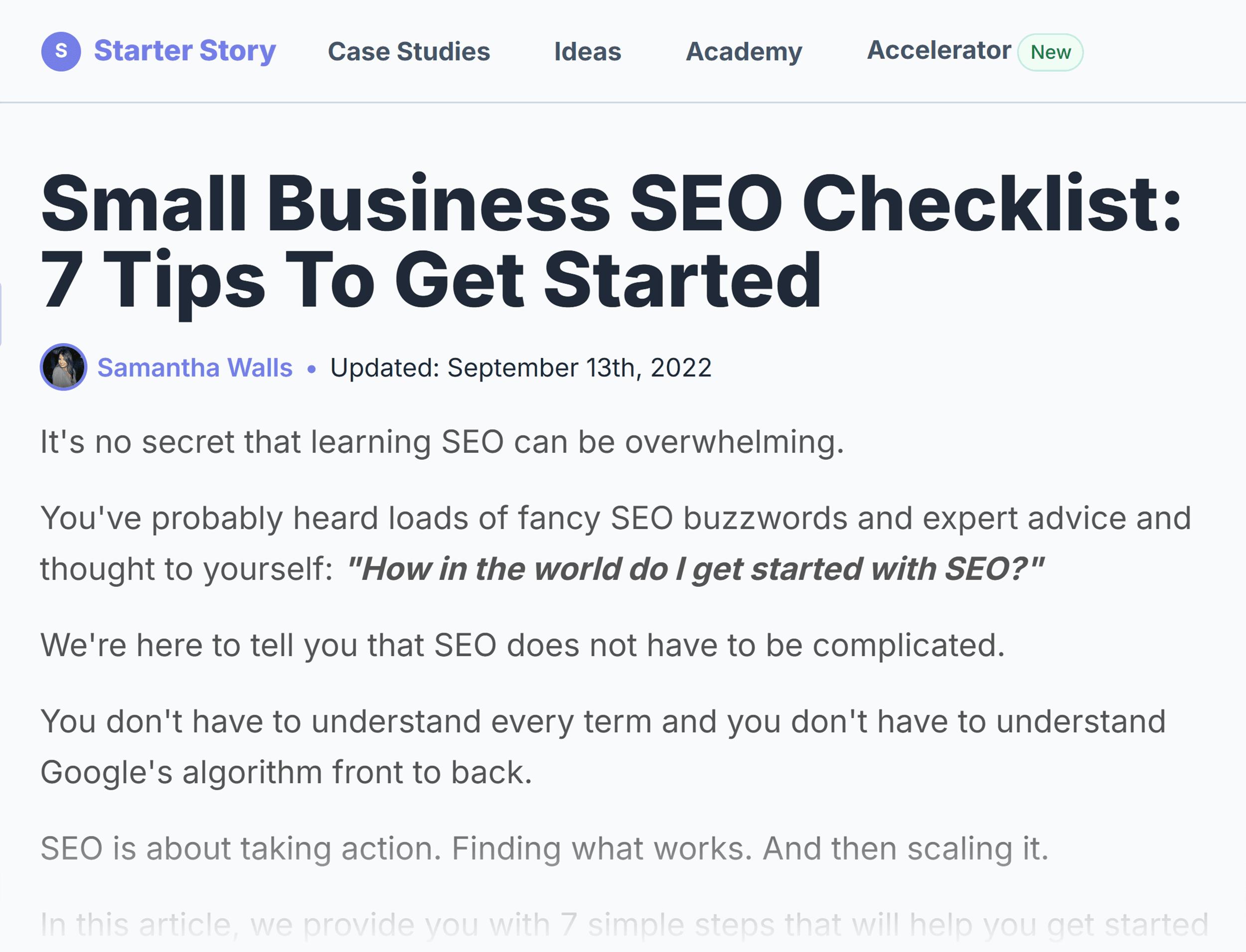Open the Case Studies menu item
The width and height of the screenshot is (1246, 952).
(409, 52)
